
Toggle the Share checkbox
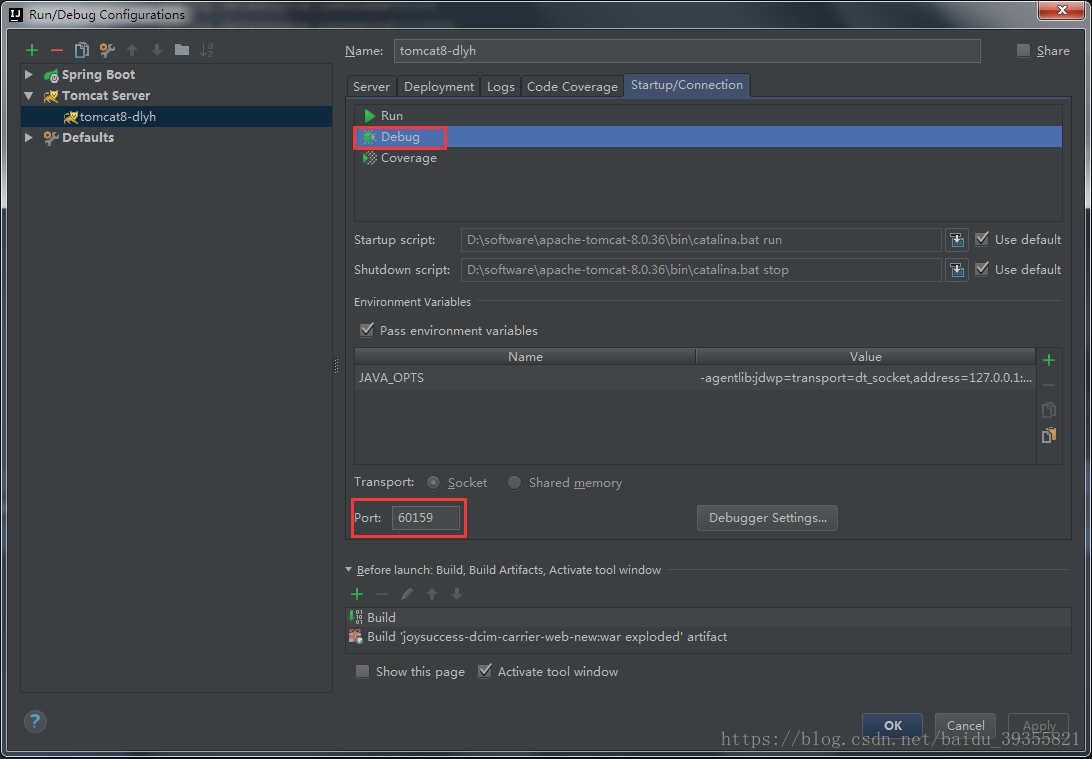tap(1023, 50)
